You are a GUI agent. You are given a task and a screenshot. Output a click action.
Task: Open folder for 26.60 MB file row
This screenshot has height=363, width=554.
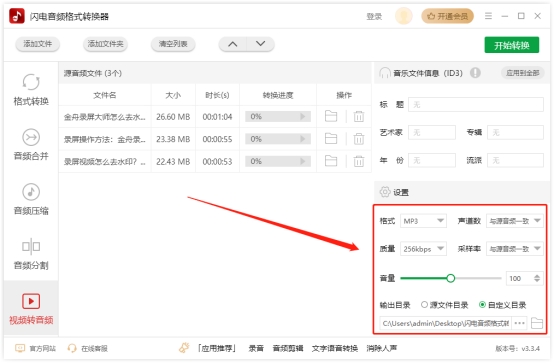pyautogui.click(x=331, y=116)
